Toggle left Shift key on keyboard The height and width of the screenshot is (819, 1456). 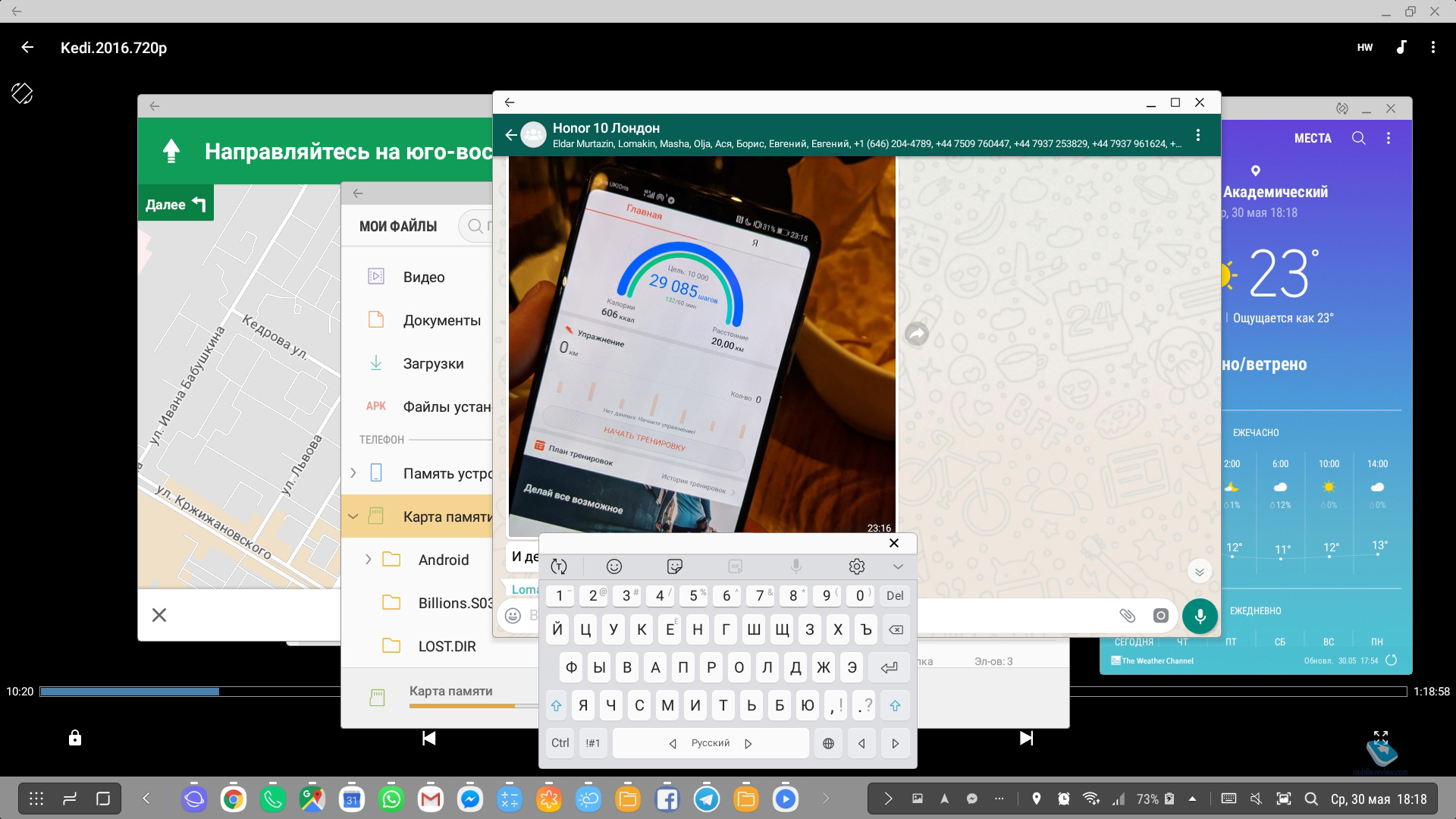point(556,705)
